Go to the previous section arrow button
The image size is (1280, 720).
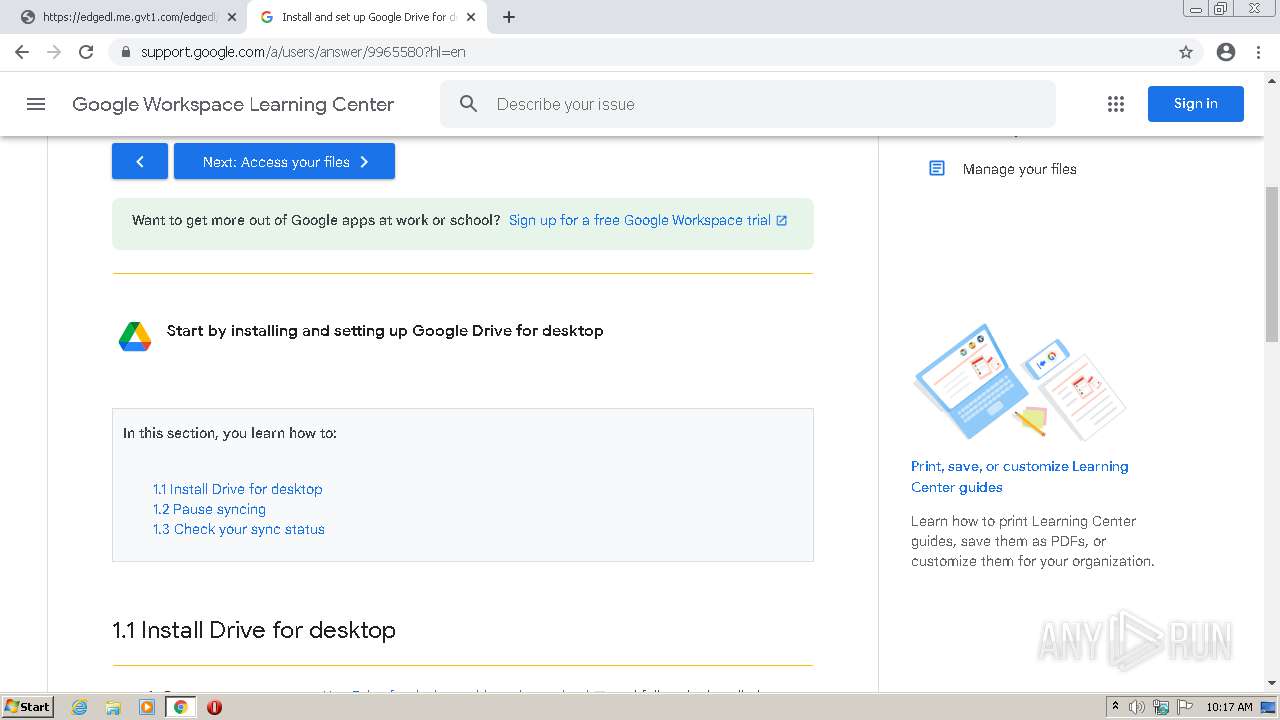[x=140, y=161]
